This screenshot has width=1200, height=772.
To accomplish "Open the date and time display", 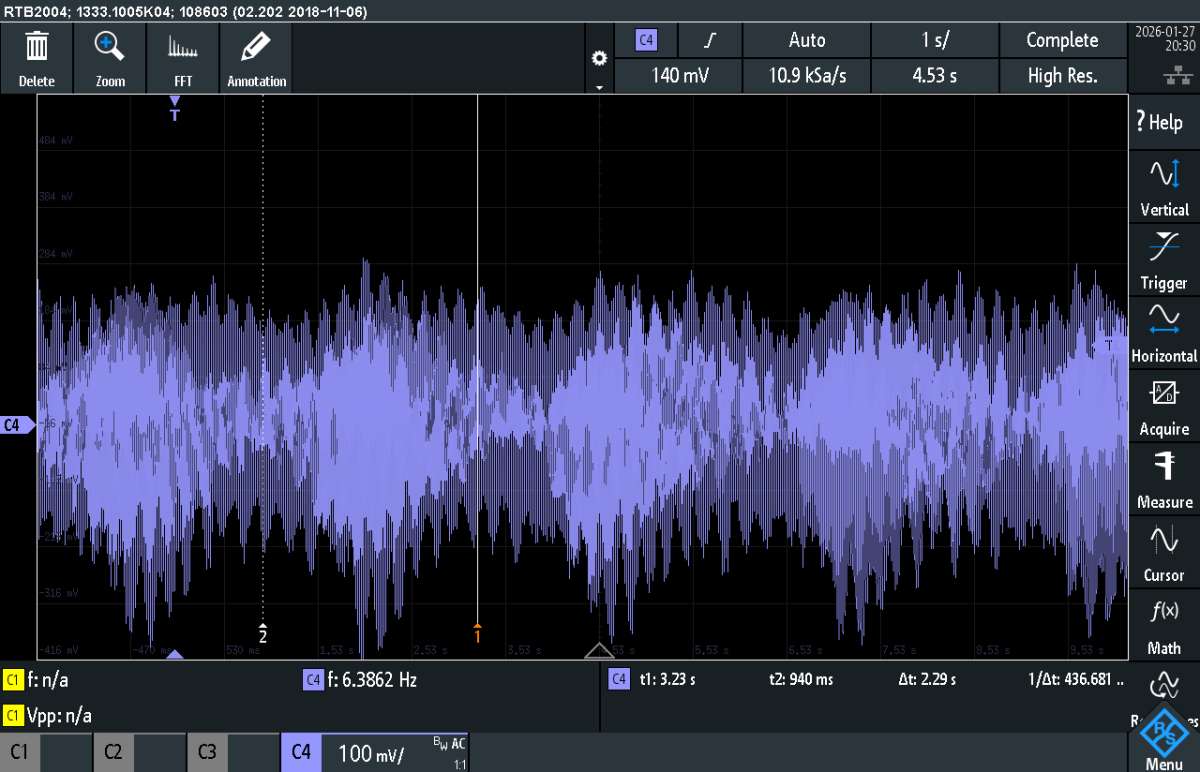I will tap(1164, 38).
